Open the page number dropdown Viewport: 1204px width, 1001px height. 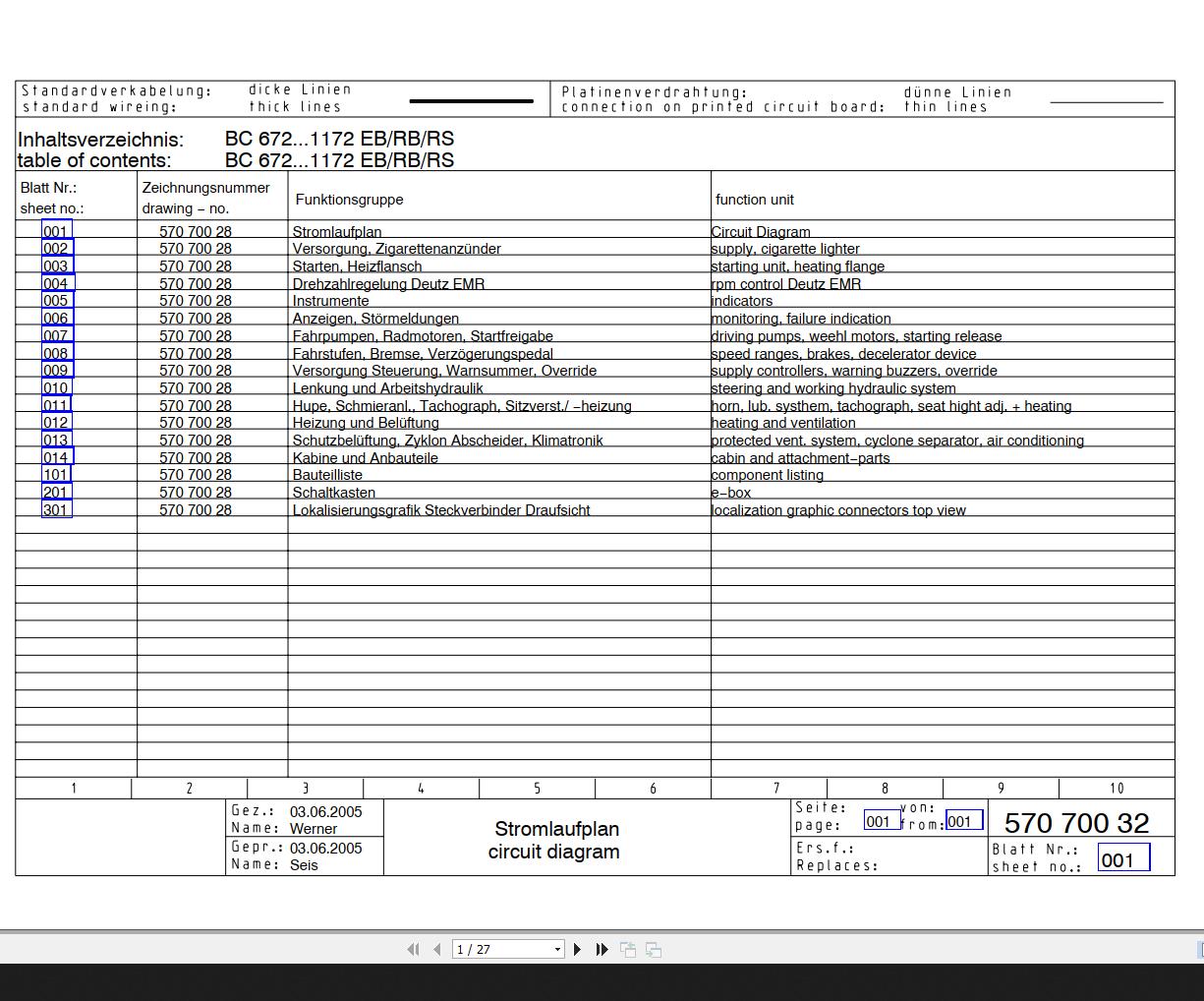tap(557, 949)
